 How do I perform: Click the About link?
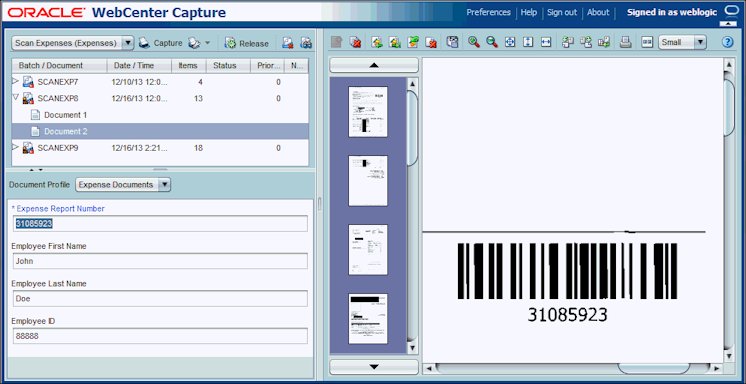point(598,12)
